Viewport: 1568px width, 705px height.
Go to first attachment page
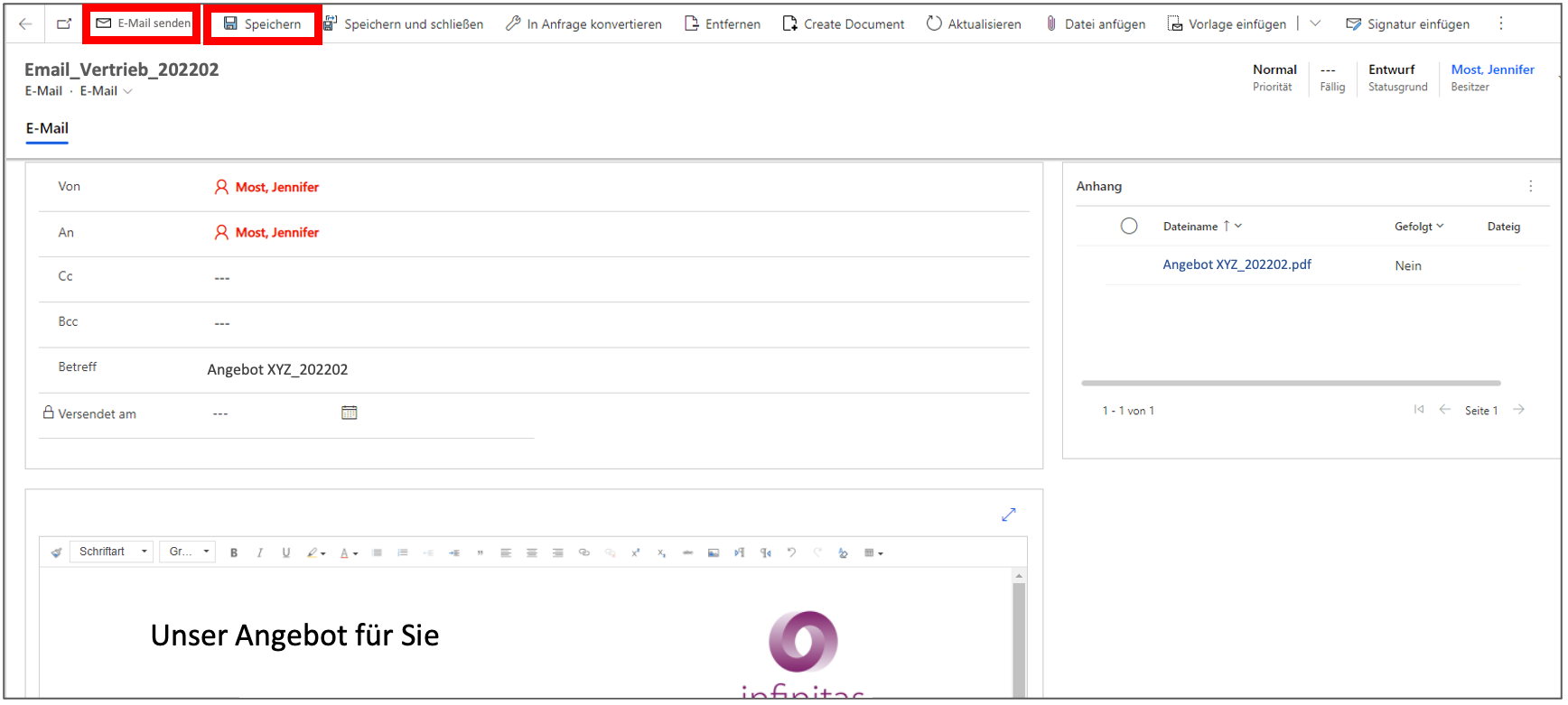pos(1419,410)
